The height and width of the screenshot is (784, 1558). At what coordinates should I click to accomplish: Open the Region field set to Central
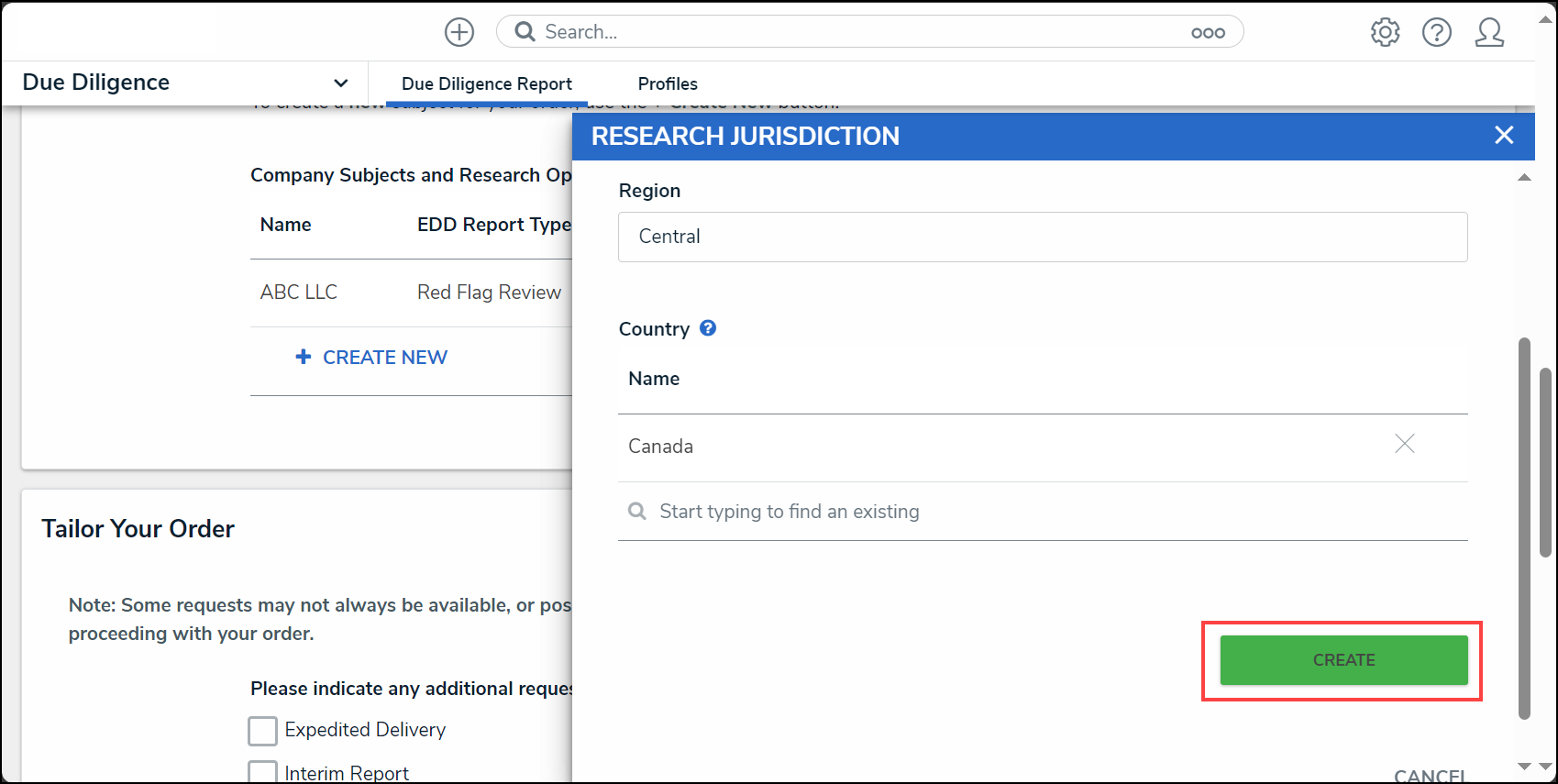point(1043,237)
